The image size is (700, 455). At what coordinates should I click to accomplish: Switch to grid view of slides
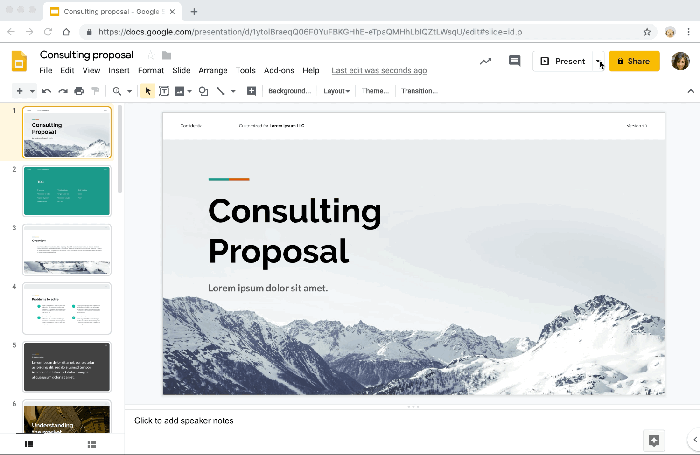click(91, 443)
